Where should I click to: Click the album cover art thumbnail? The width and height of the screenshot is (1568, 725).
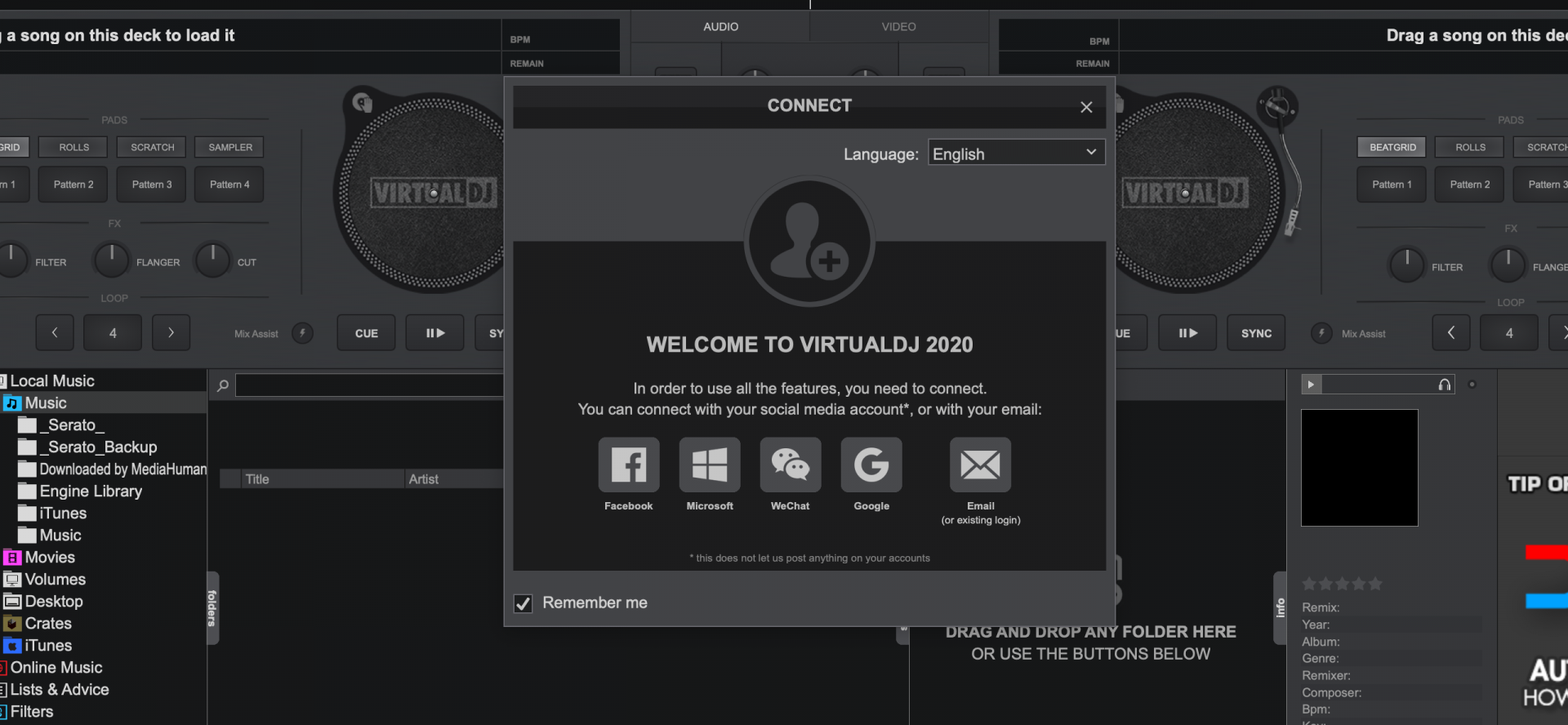[1359, 468]
